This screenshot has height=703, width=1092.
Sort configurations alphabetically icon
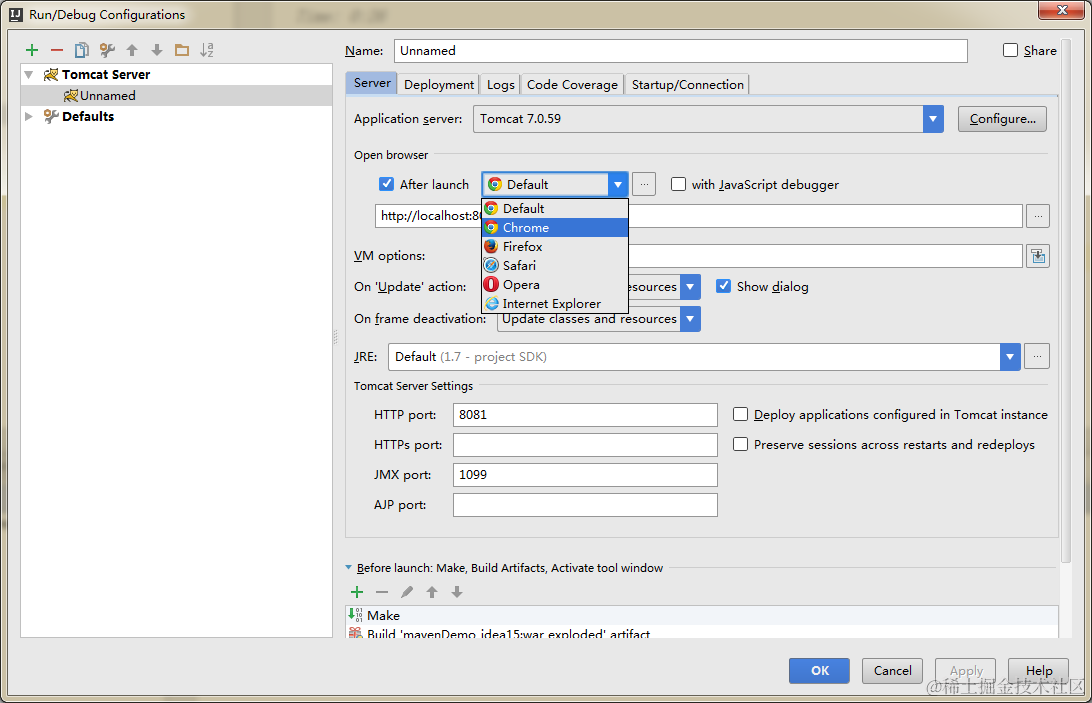point(207,49)
